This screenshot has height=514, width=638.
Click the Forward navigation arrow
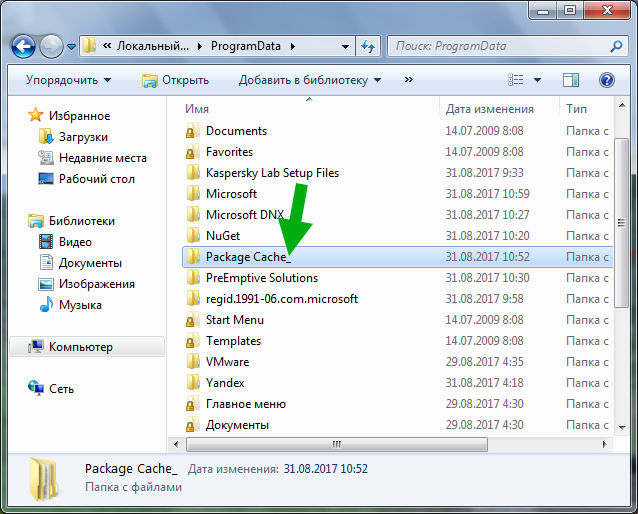tap(51, 46)
